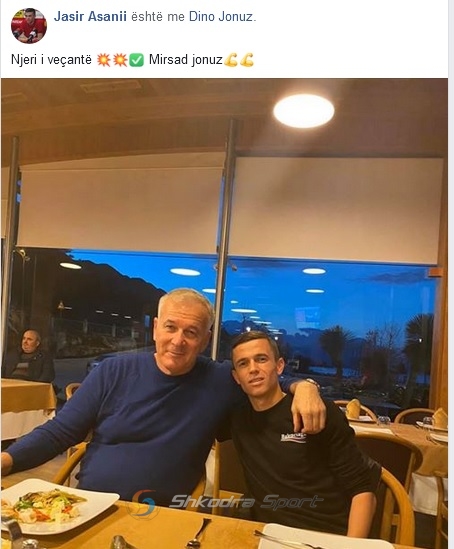The width and height of the screenshot is (454, 549).
Task: Click the second collision emoji in caption
Action: [120, 60]
